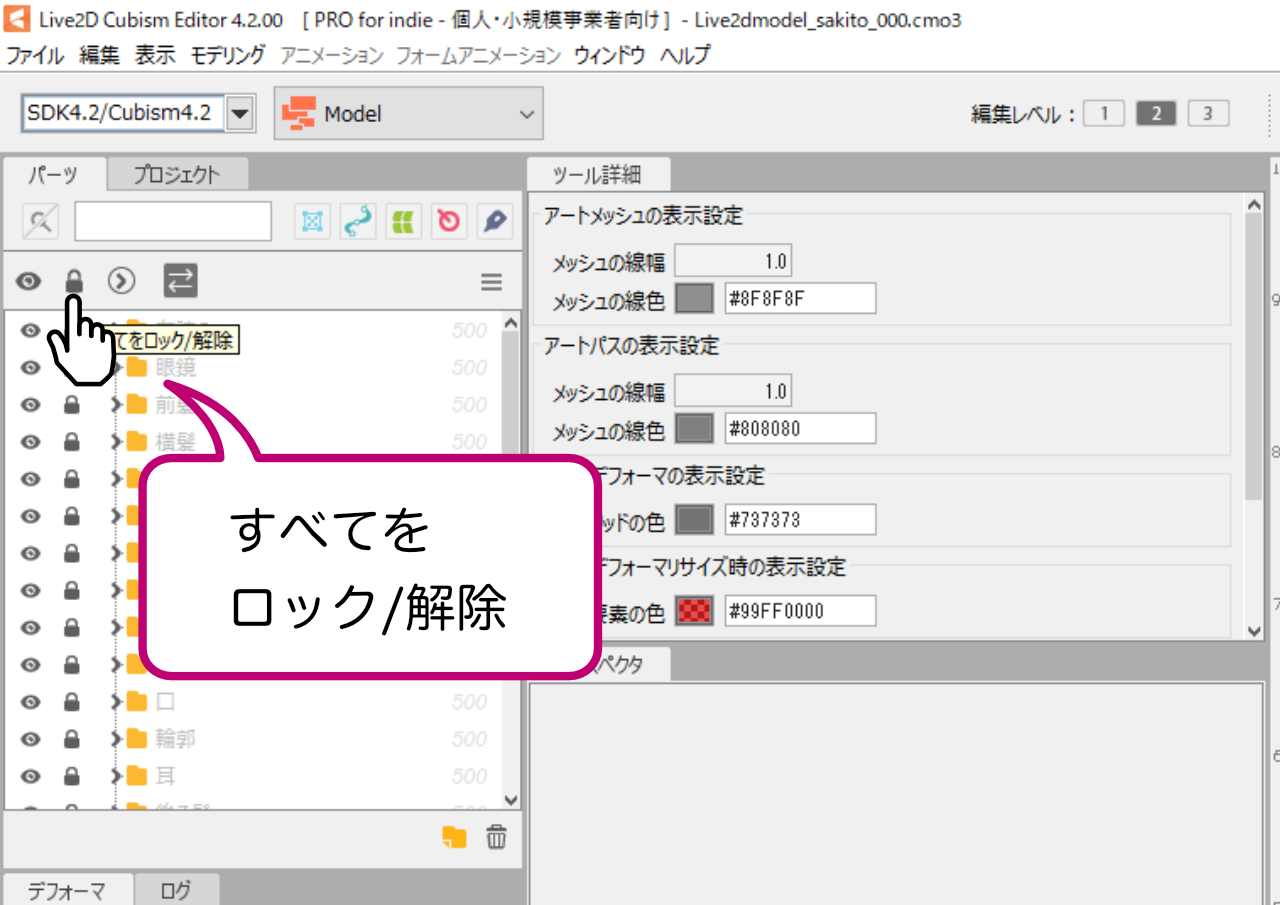Expand the 耳 folder in parts tree
The width and height of the screenshot is (1280, 905).
click(x=117, y=776)
